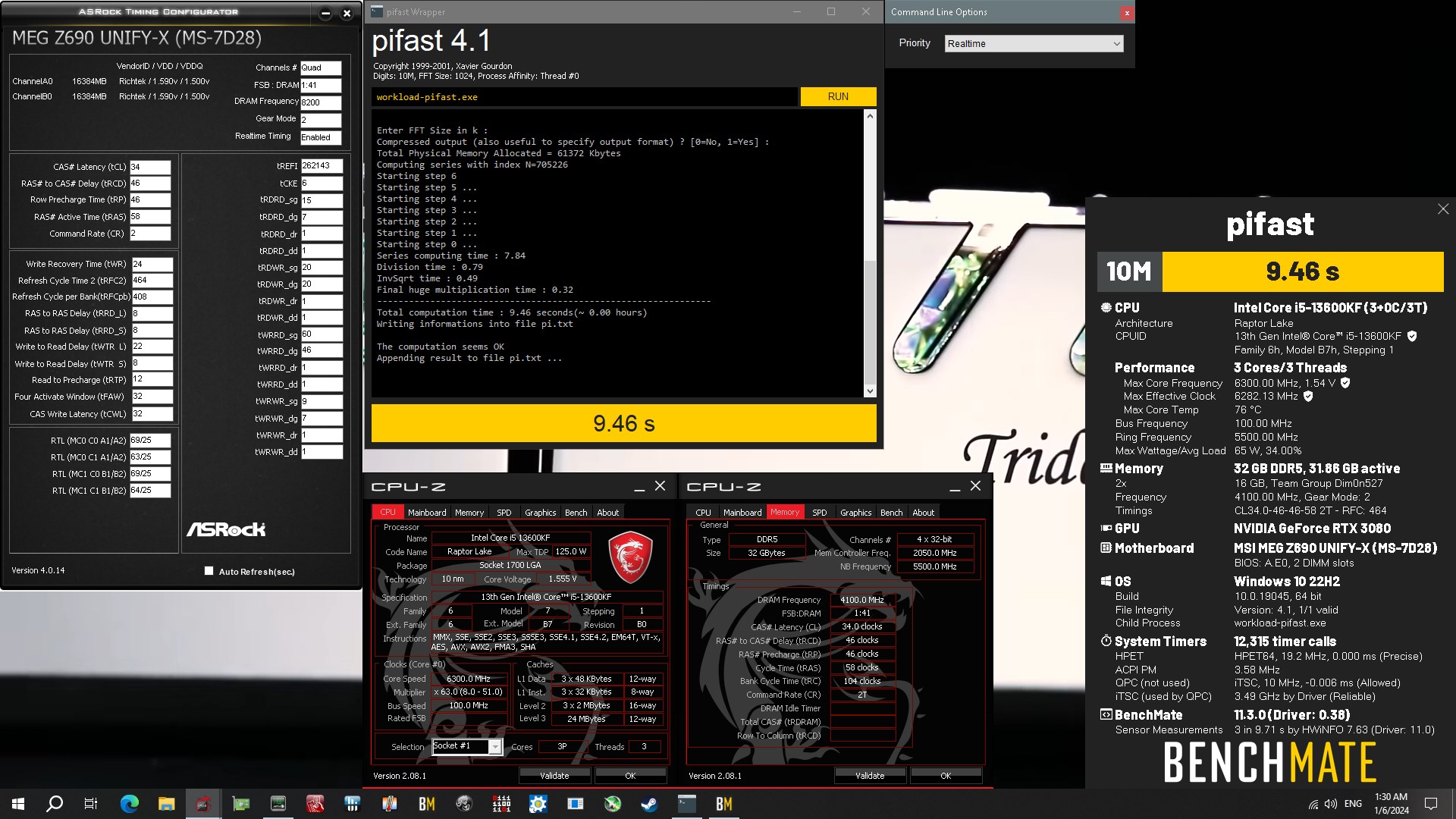Screen dimensions: 1456x819
Task: Select the Memory tab in the left CPU-Z
Action: coord(469,513)
